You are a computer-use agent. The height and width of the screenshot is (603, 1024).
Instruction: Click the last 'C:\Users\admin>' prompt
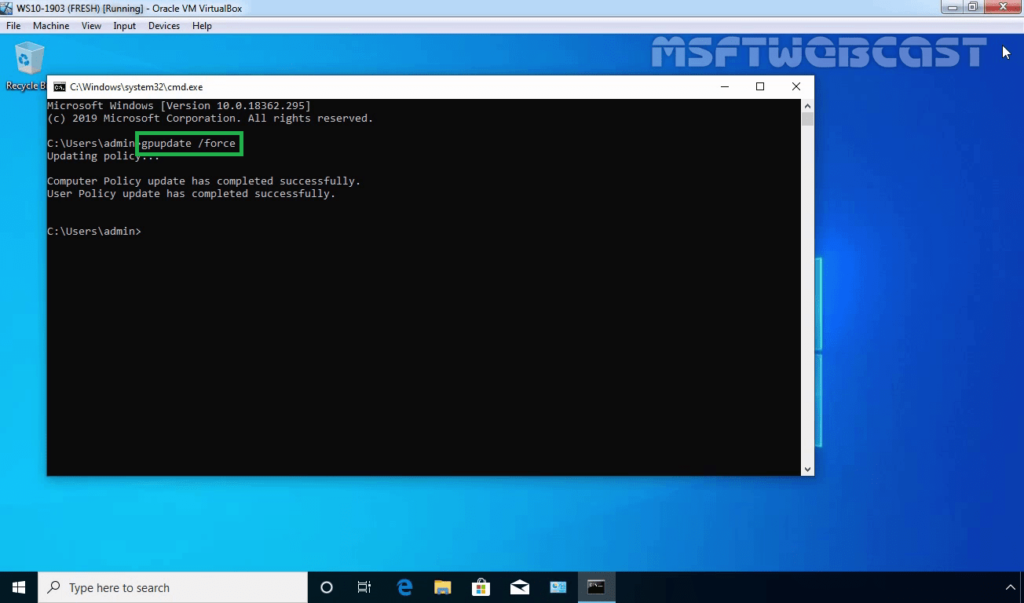[94, 231]
